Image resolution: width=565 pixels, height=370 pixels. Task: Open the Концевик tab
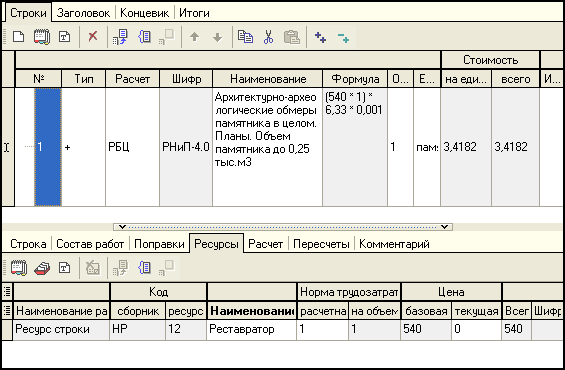tap(144, 13)
